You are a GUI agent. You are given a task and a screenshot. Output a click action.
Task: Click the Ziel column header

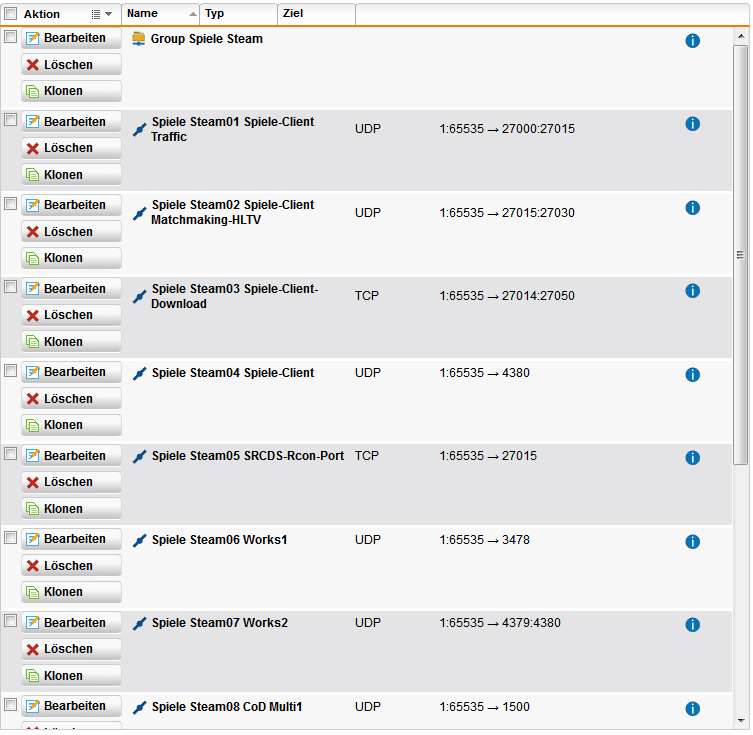click(316, 13)
